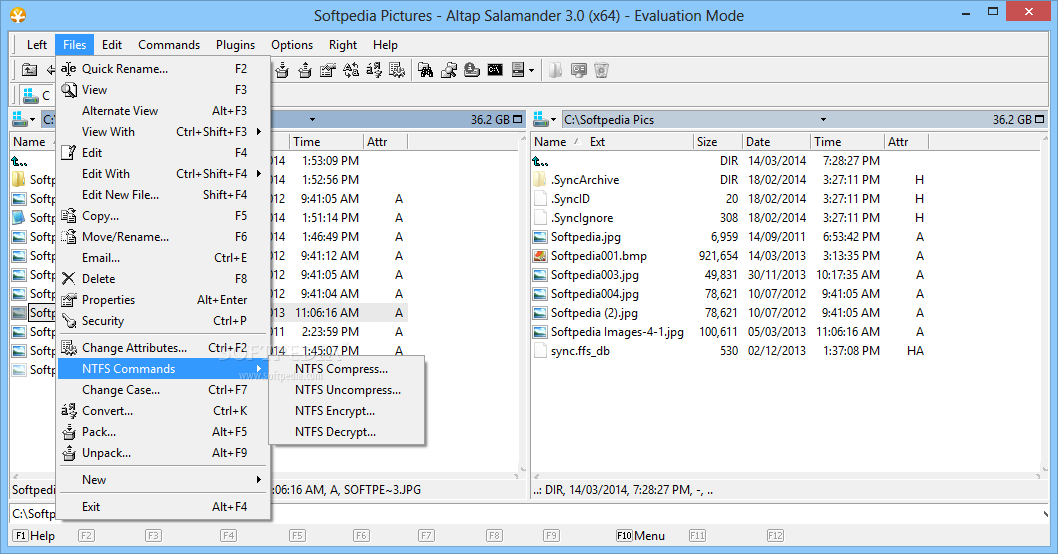Open the Commands menu

(169, 45)
